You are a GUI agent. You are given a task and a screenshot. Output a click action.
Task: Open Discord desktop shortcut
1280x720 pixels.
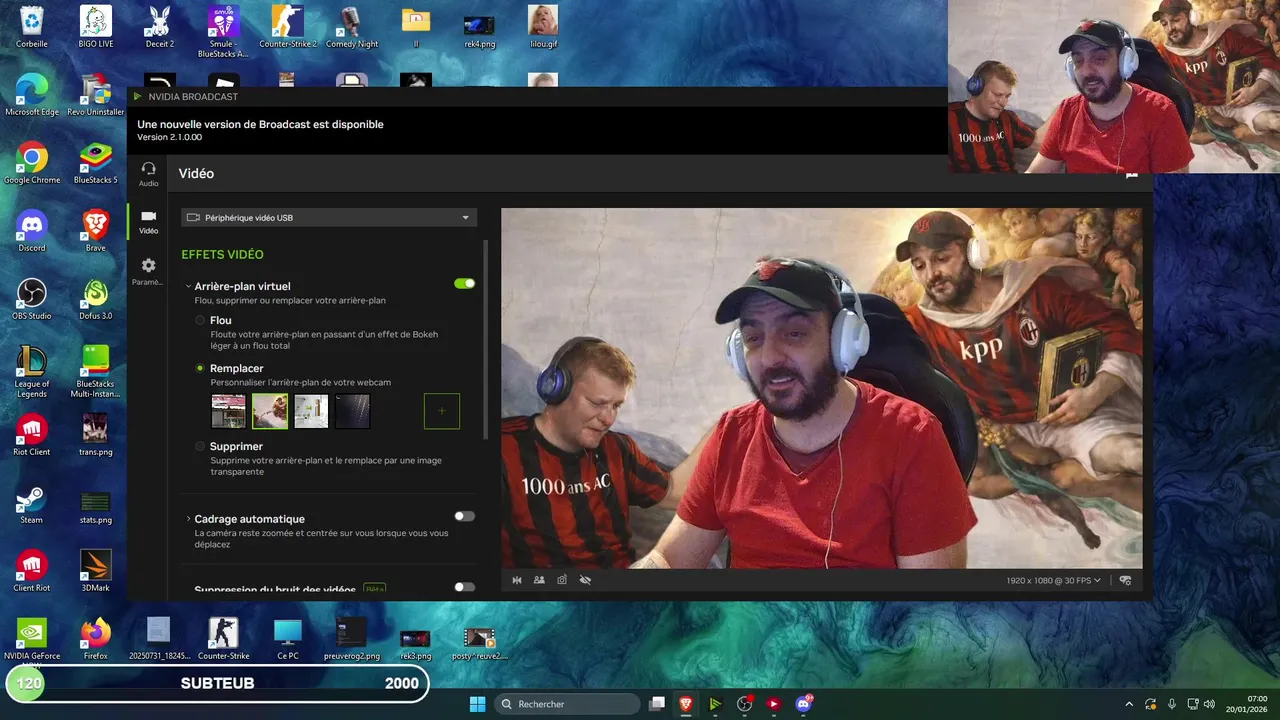32,232
